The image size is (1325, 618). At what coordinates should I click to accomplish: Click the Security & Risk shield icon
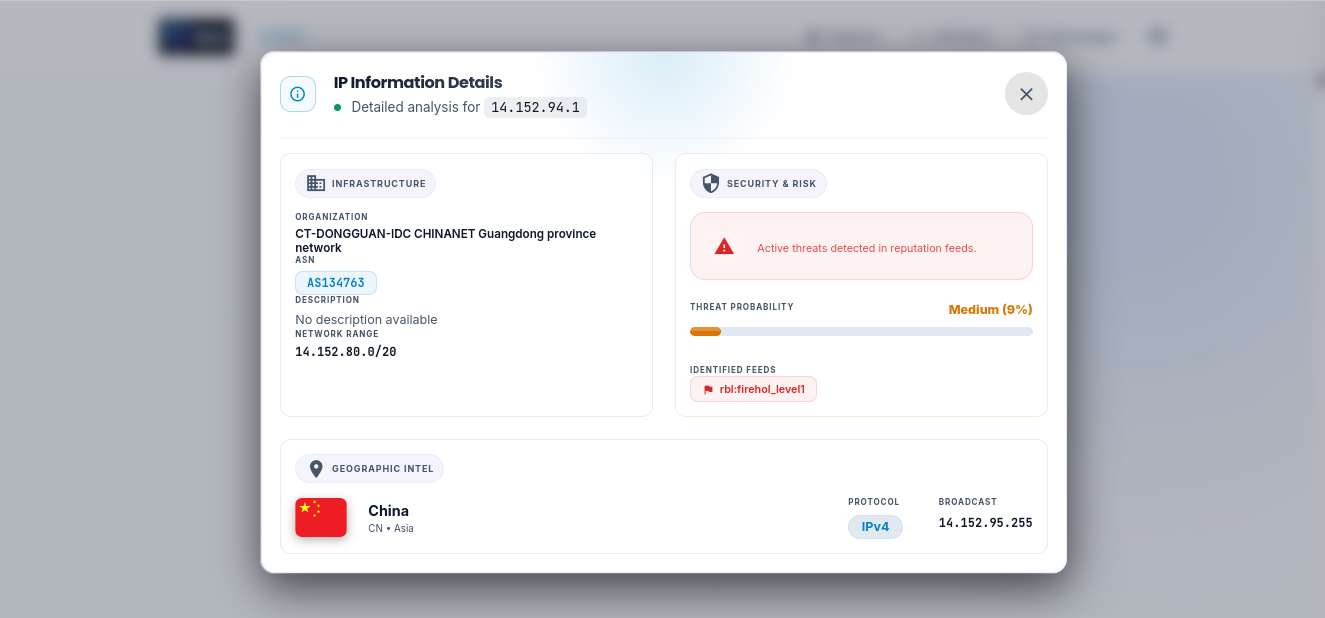coord(711,183)
